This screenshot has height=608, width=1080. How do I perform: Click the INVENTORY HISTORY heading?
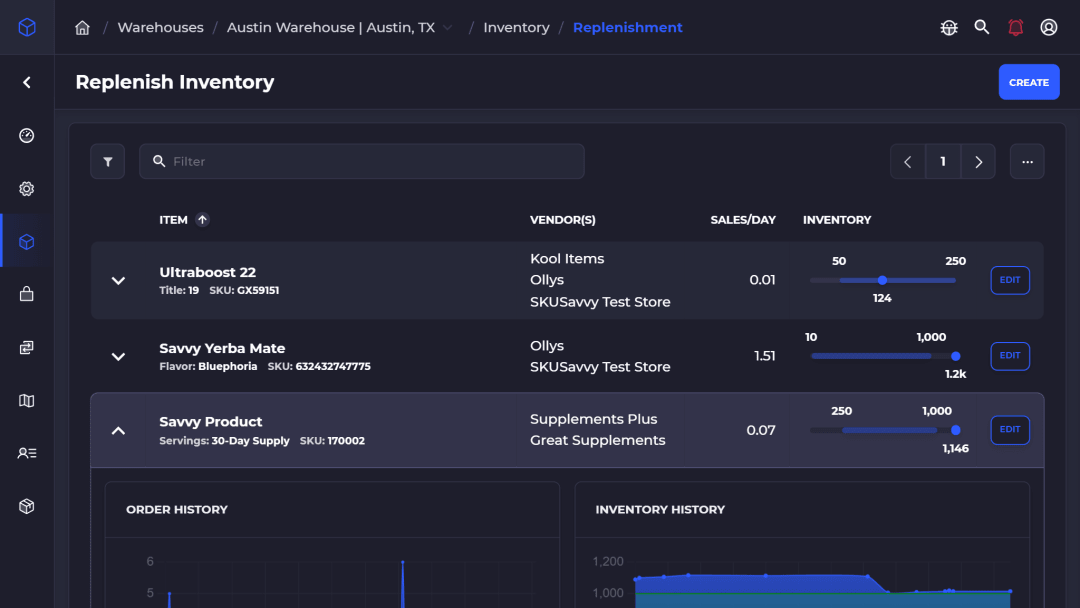click(660, 510)
